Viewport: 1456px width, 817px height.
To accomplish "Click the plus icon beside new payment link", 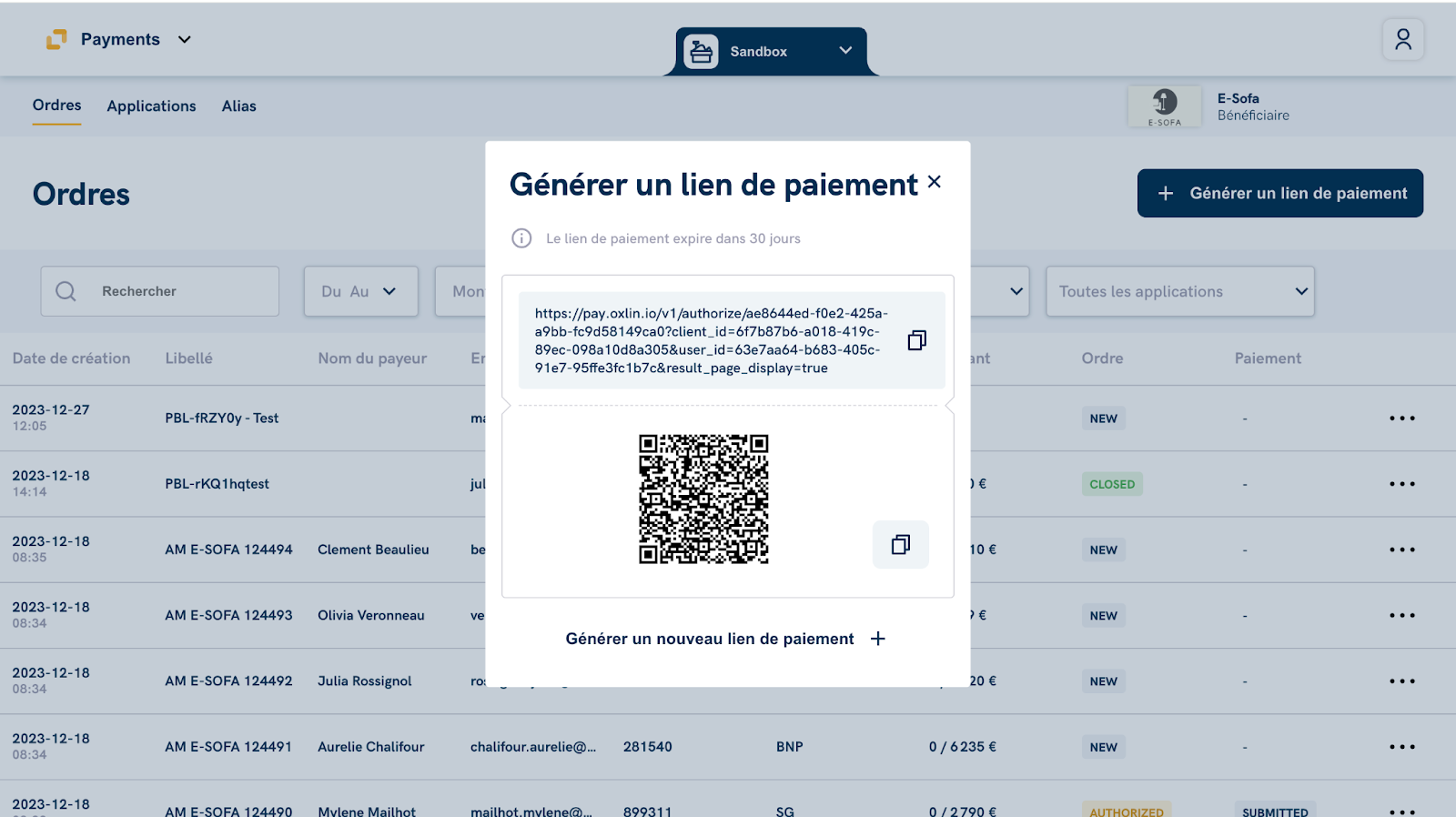I will pos(878,639).
